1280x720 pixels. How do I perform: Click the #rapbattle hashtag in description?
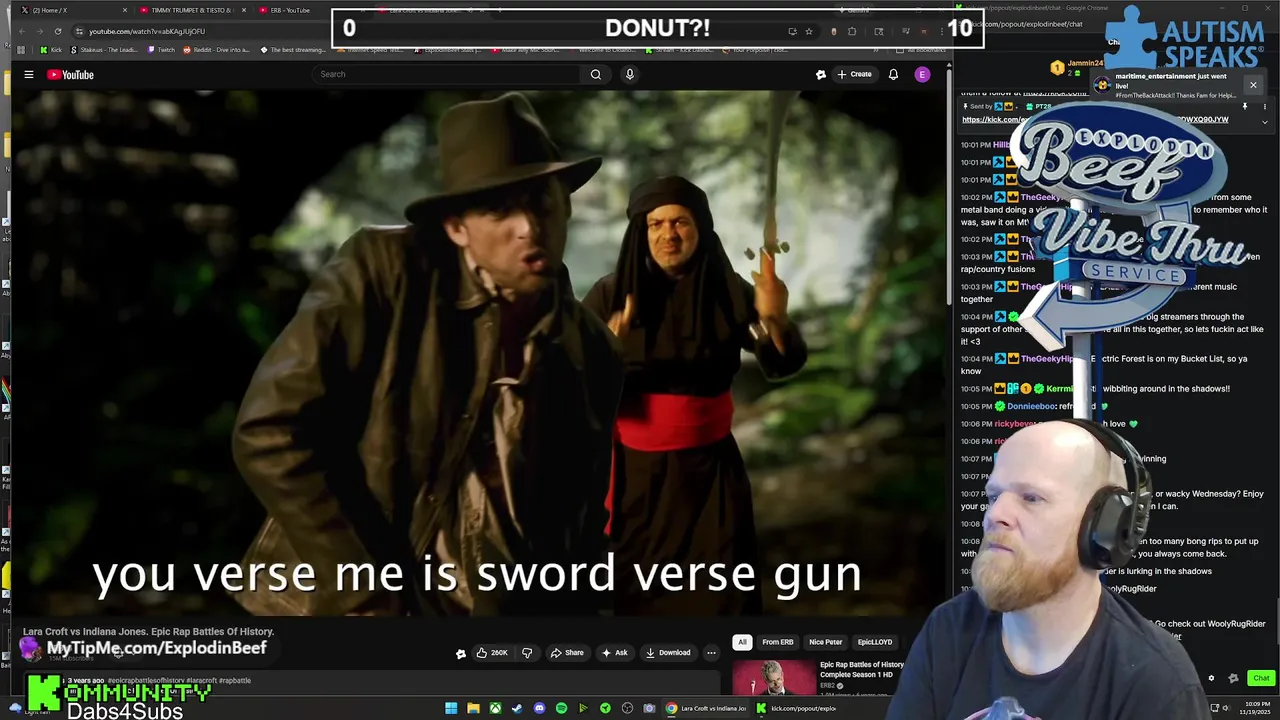pos(235,681)
